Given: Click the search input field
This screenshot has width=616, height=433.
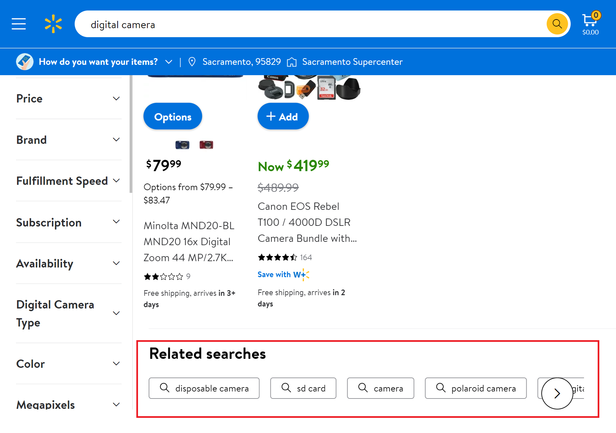Looking at the screenshot, I should pyautogui.click(x=310, y=24).
